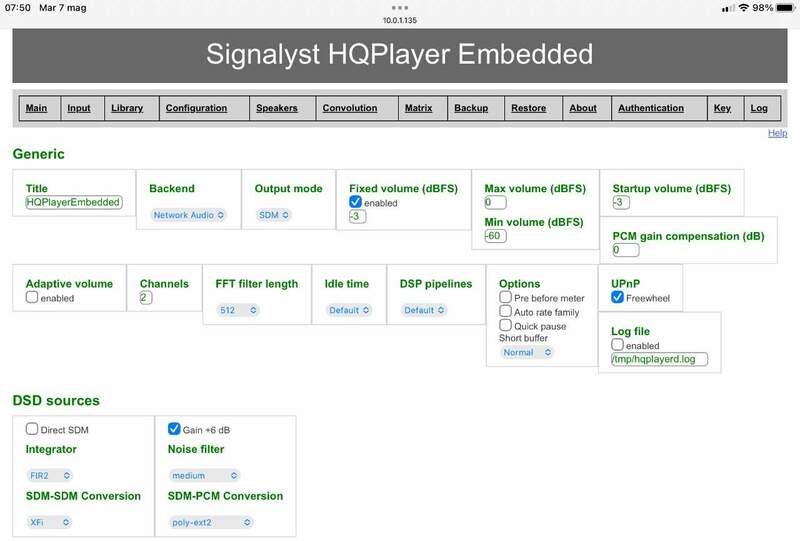Check the Direct SDM checkbox
Image resolution: width=800 pixels, height=541 pixels.
tap(32, 429)
